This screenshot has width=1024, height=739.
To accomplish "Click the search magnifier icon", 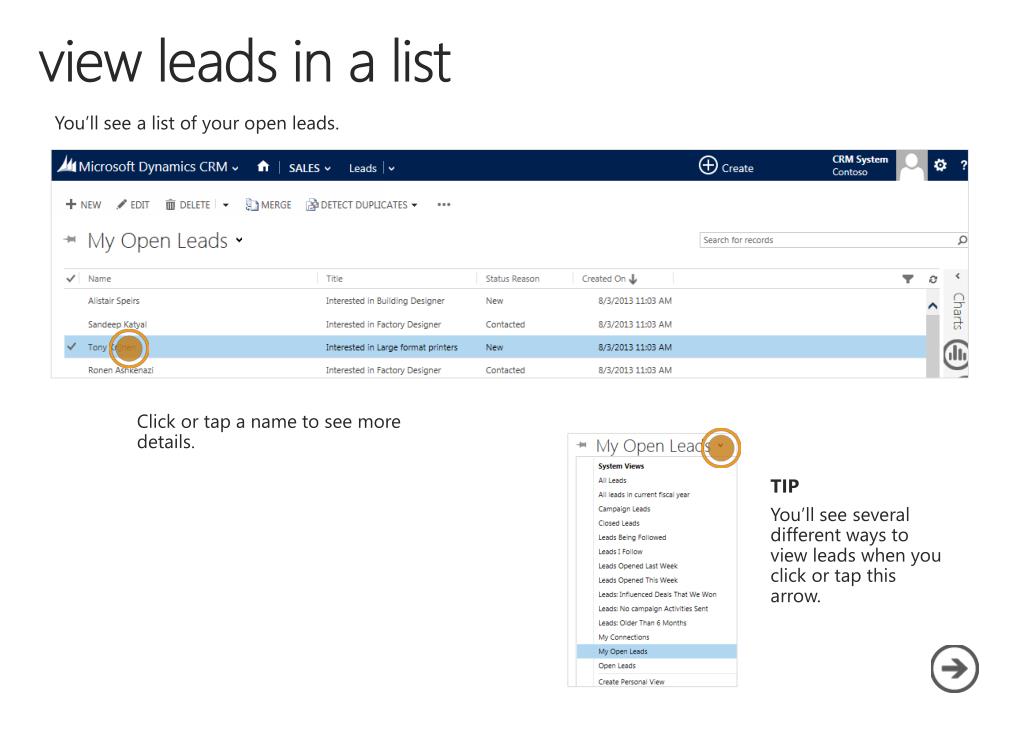I will tap(962, 240).
